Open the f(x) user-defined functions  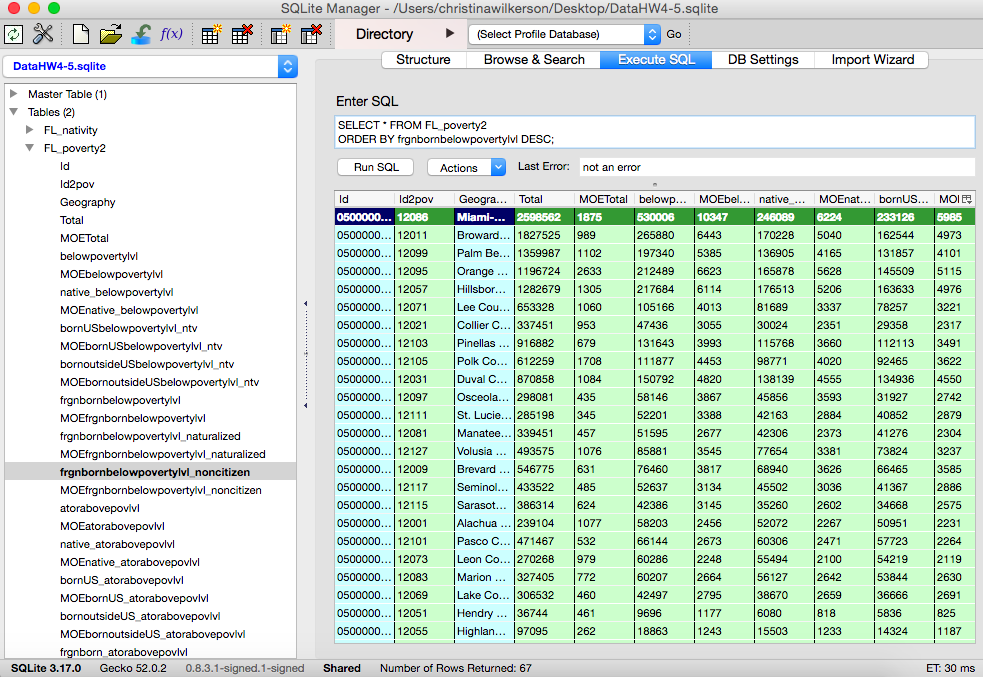pyautogui.click(x=171, y=34)
